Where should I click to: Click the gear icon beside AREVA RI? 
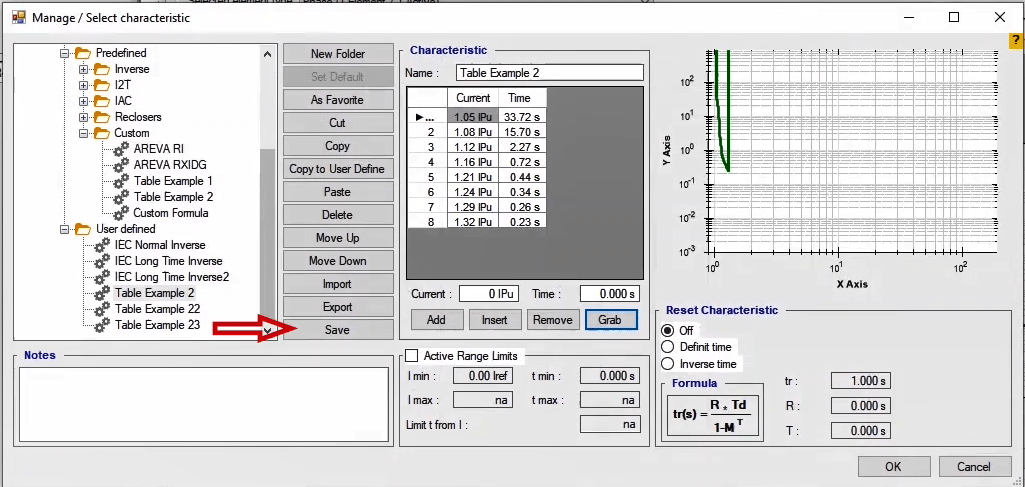[x=121, y=149]
